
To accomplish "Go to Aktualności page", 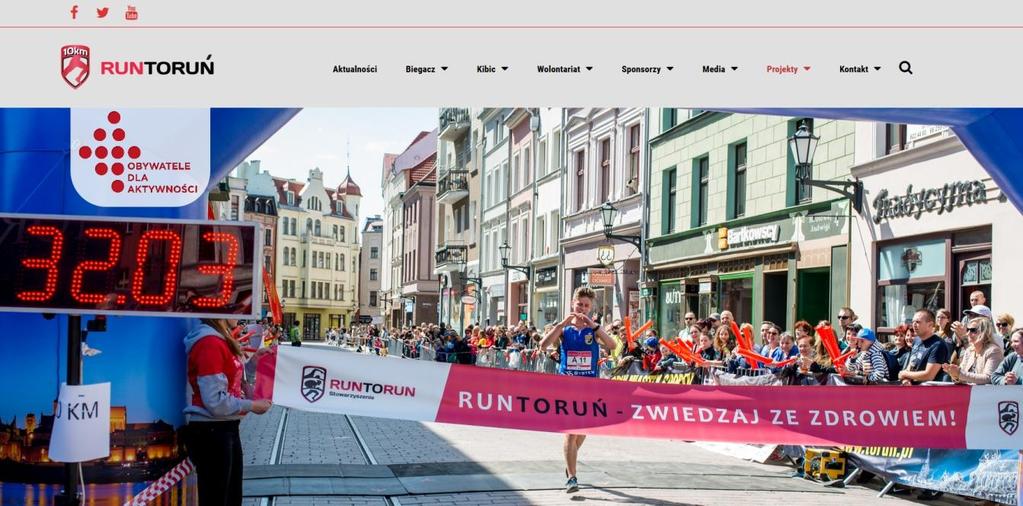I will pos(355,69).
